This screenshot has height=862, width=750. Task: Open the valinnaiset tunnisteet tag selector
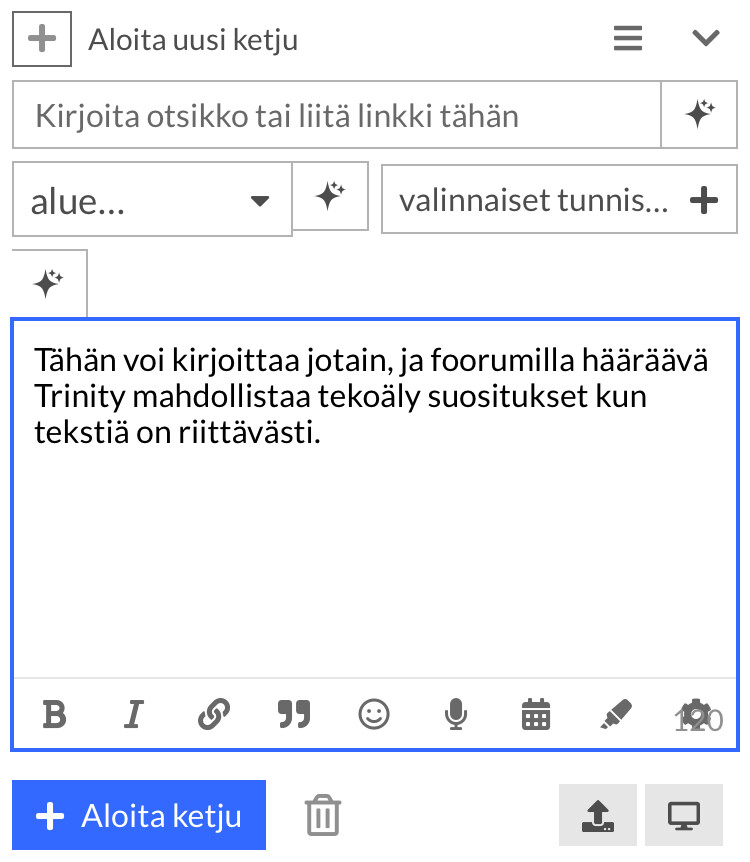(x=558, y=200)
